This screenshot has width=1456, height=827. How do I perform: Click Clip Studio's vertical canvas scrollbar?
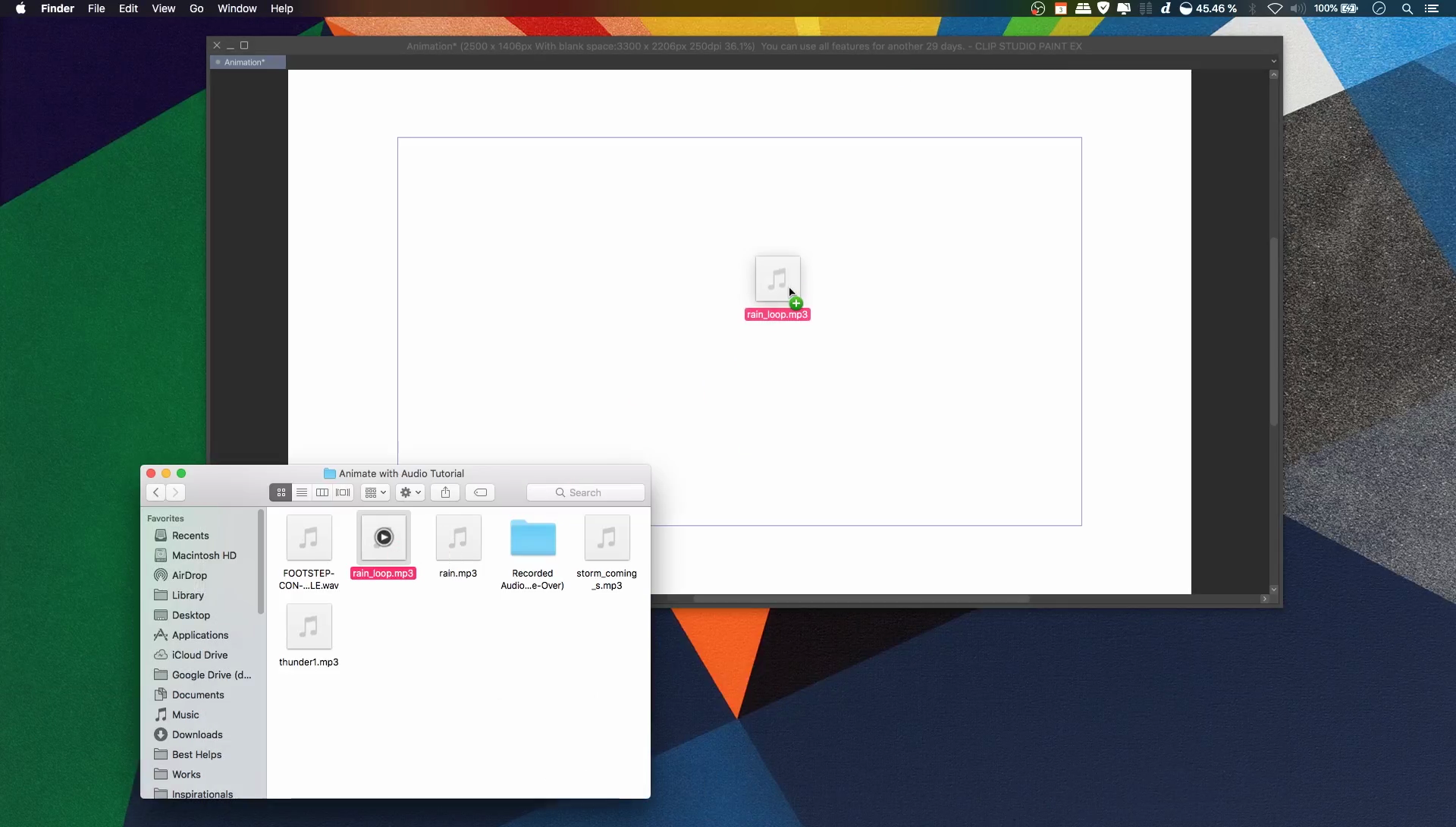[x=1274, y=331]
